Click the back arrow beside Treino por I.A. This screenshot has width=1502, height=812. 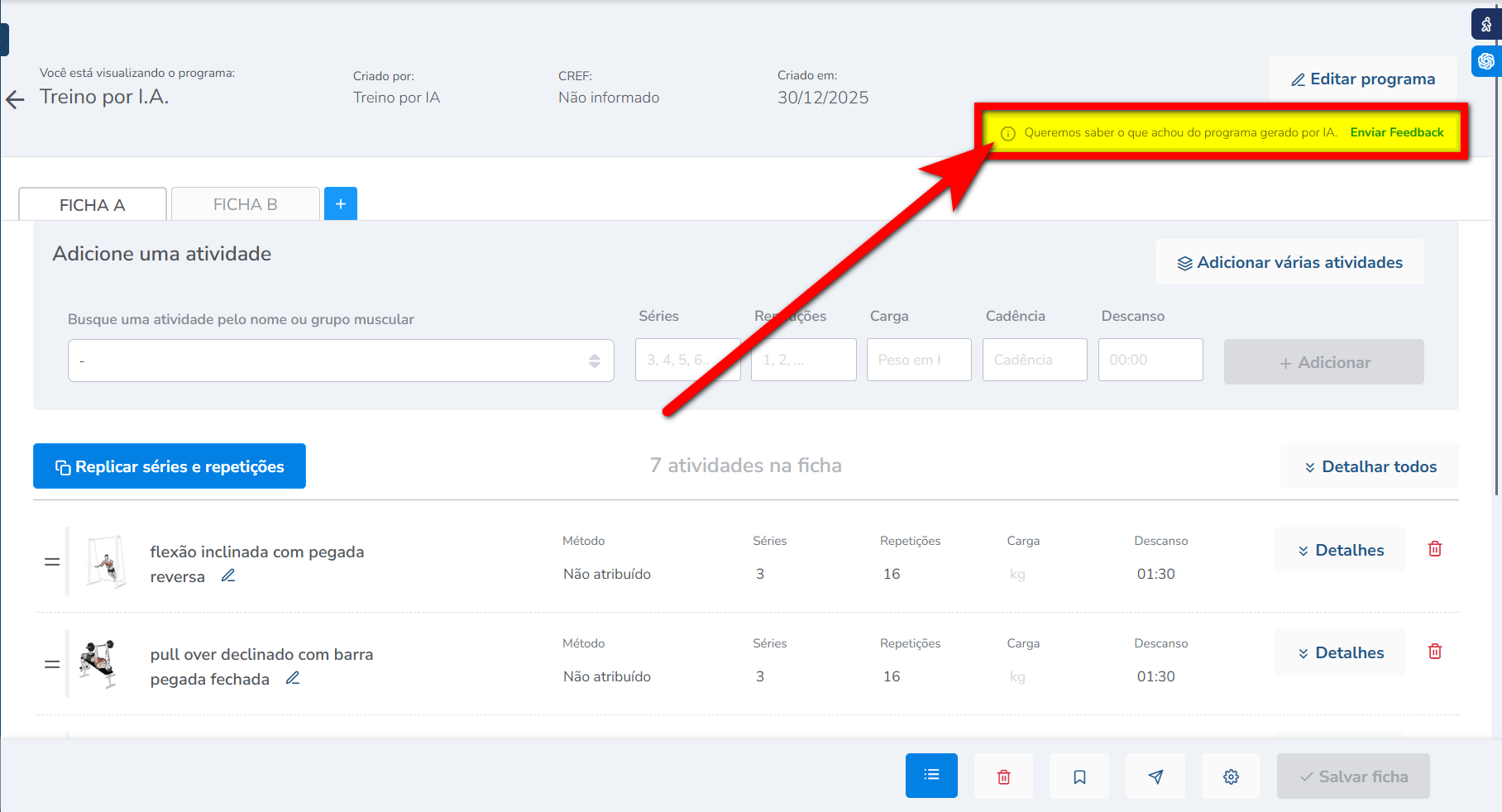15,100
